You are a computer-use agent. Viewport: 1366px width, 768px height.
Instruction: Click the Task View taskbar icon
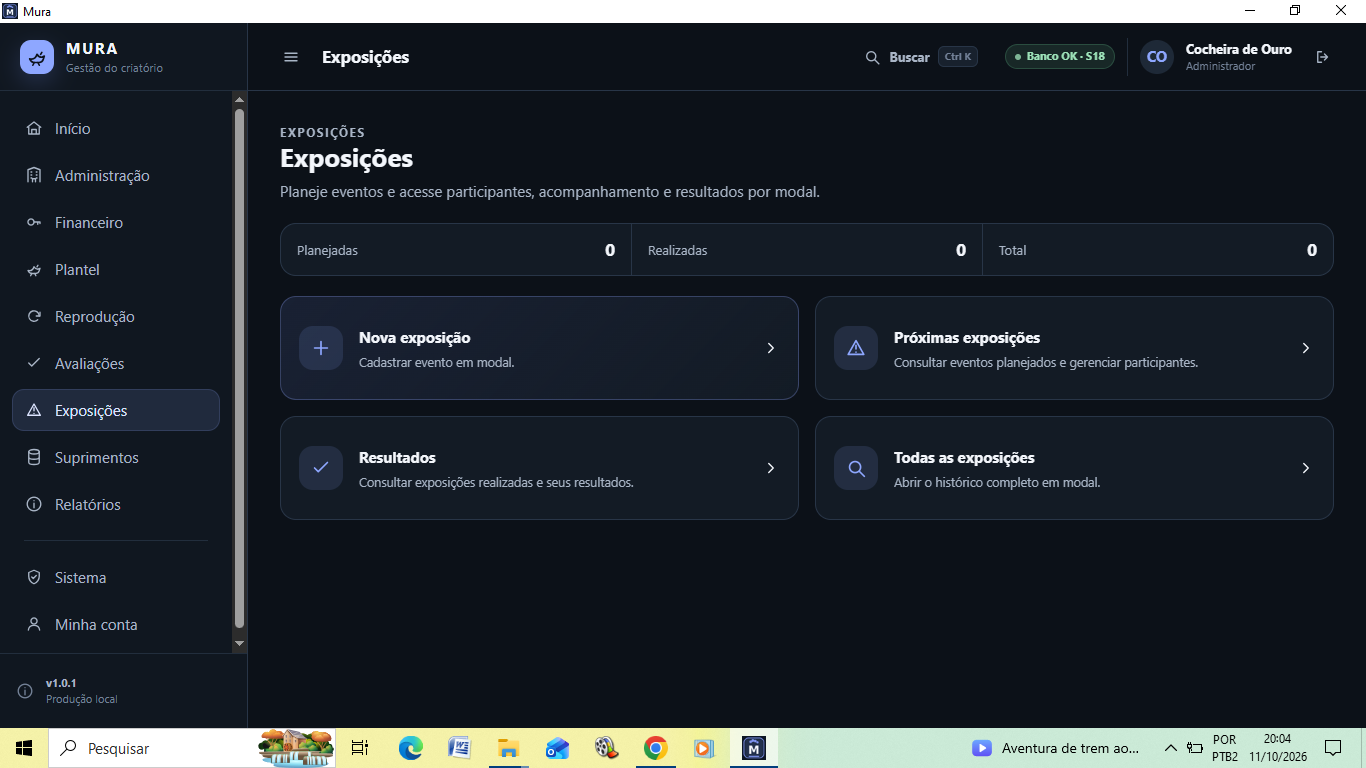[x=360, y=748]
